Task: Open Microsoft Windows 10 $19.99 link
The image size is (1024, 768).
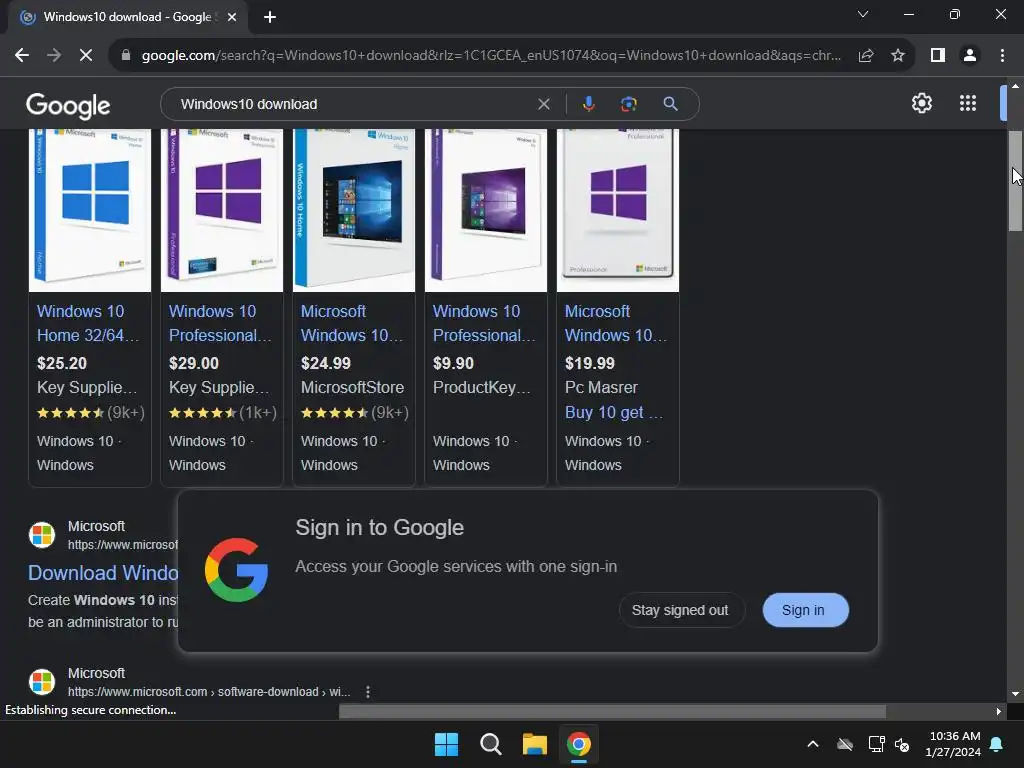Action: 616,323
